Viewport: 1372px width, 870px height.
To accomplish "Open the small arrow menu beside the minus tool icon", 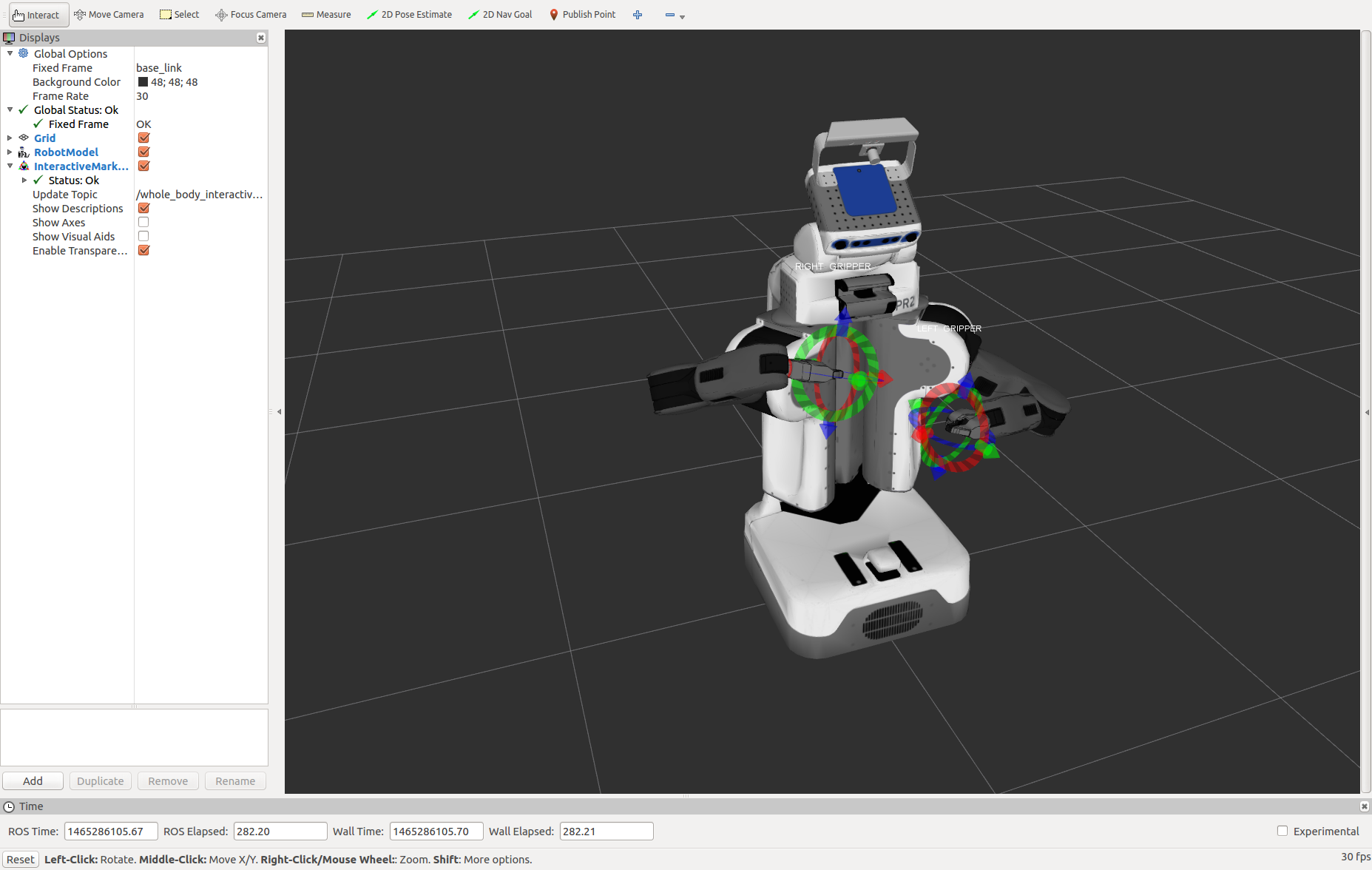I will pyautogui.click(x=682, y=17).
